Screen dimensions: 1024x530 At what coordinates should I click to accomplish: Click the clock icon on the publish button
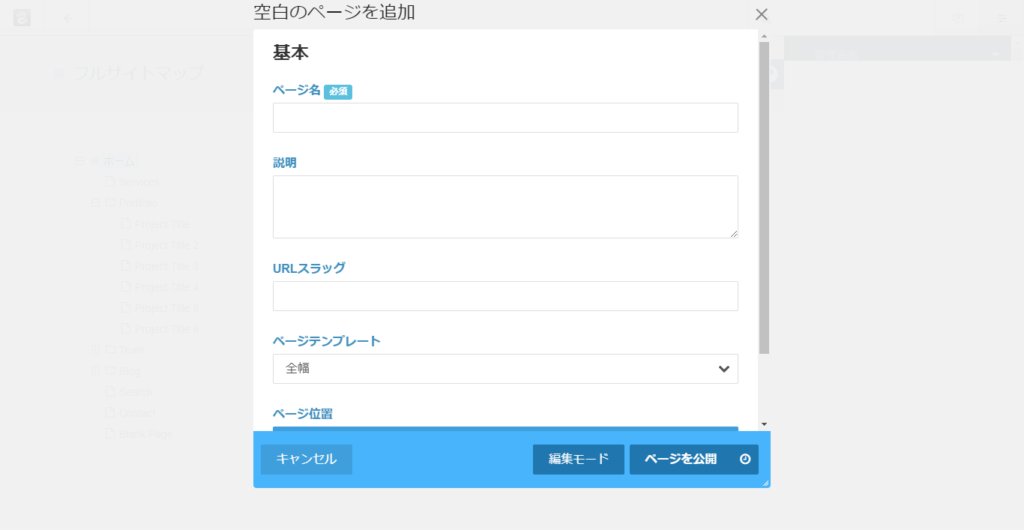745,459
